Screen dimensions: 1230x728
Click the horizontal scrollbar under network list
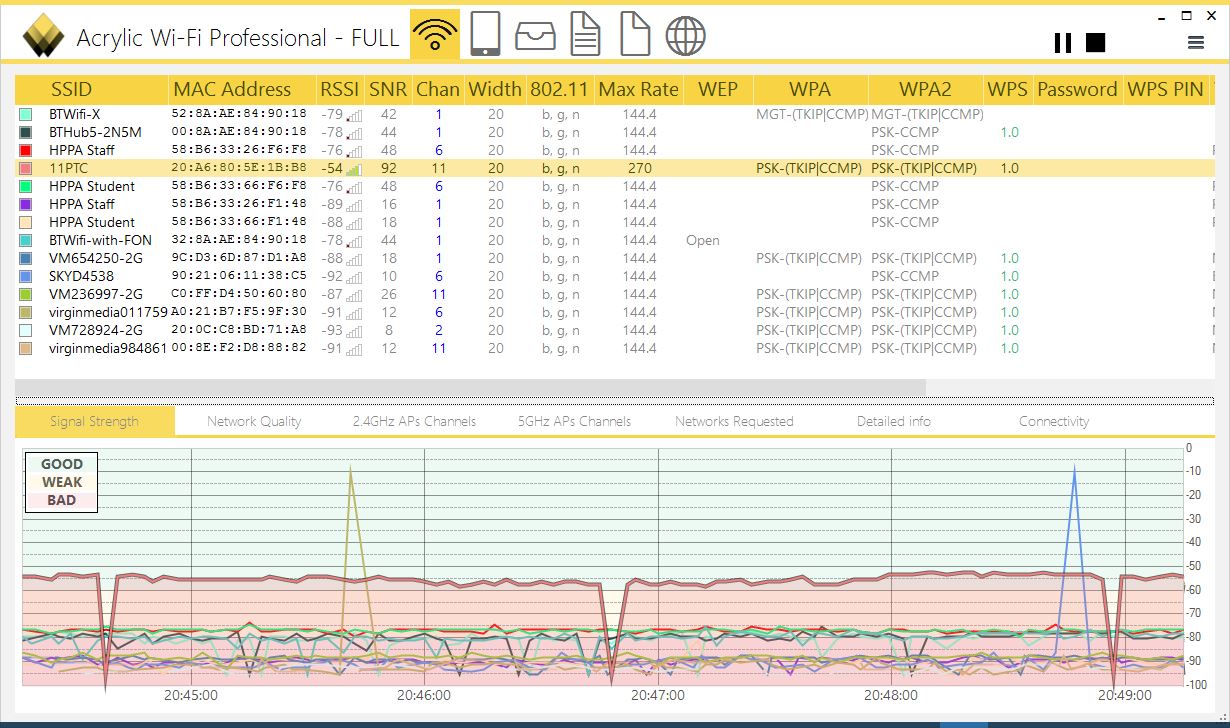click(x=470, y=386)
